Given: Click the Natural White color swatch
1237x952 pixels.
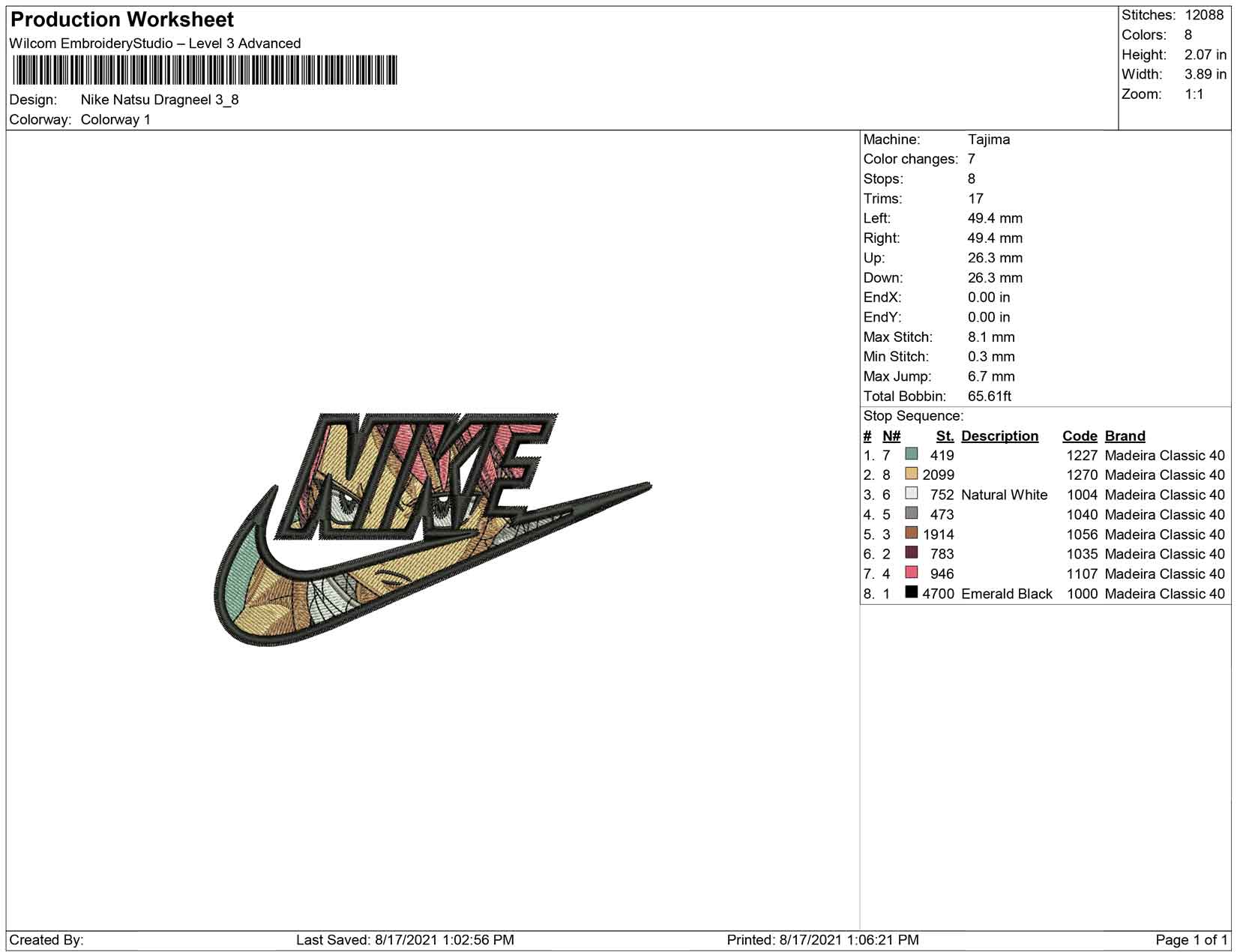Looking at the screenshot, I should click(912, 493).
